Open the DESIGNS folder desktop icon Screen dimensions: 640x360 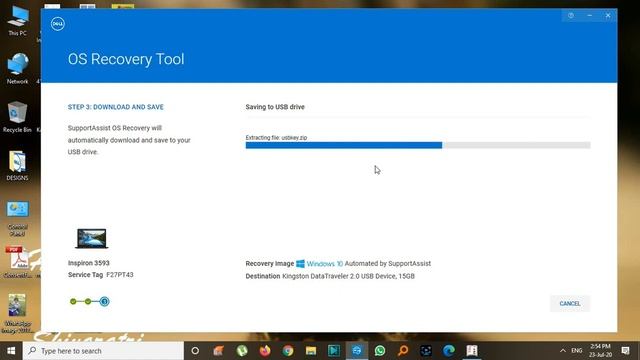pos(17,165)
